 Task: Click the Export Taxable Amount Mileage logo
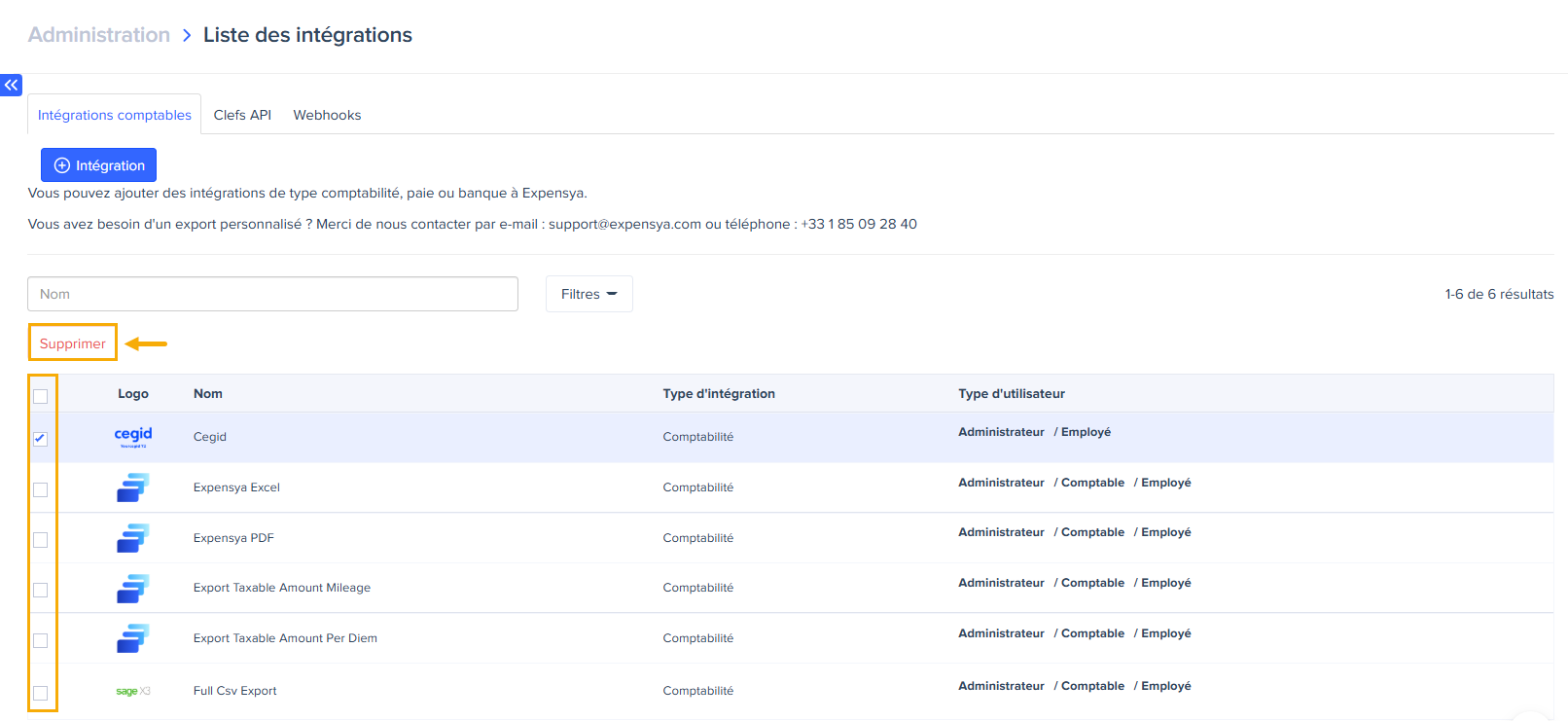click(x=133, y=588)
